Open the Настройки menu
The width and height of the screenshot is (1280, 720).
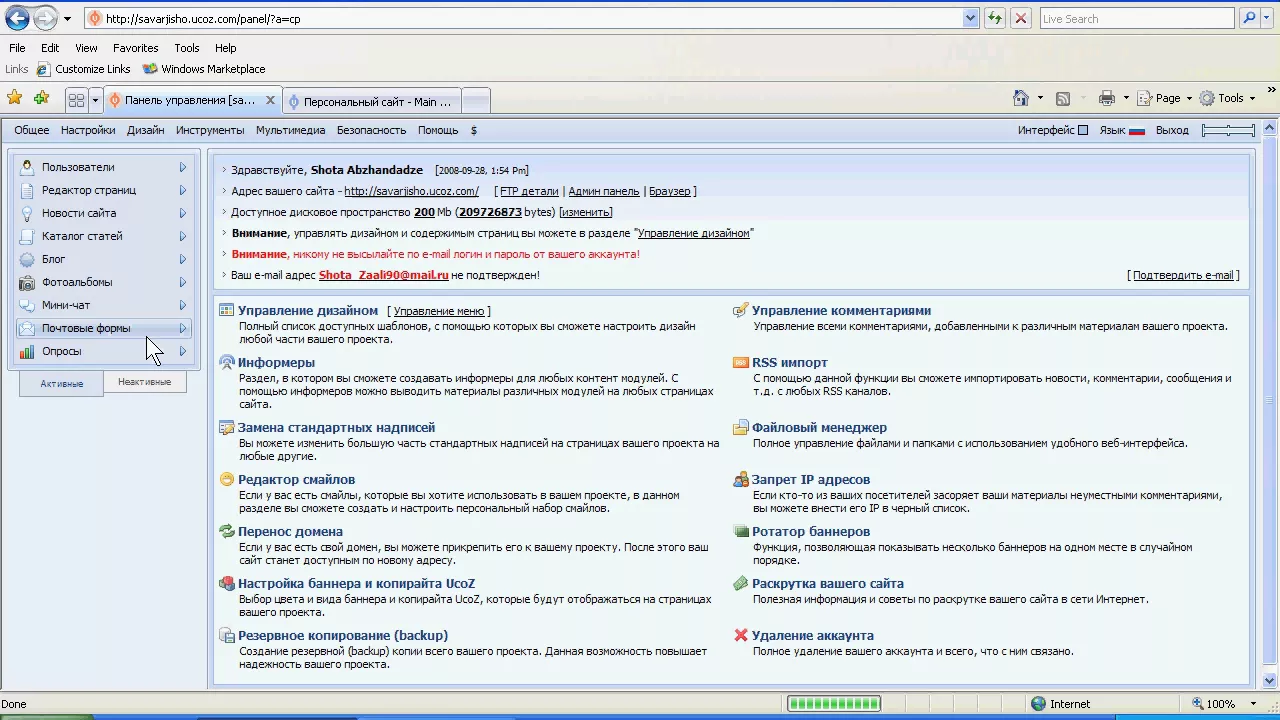pos(88,130)
